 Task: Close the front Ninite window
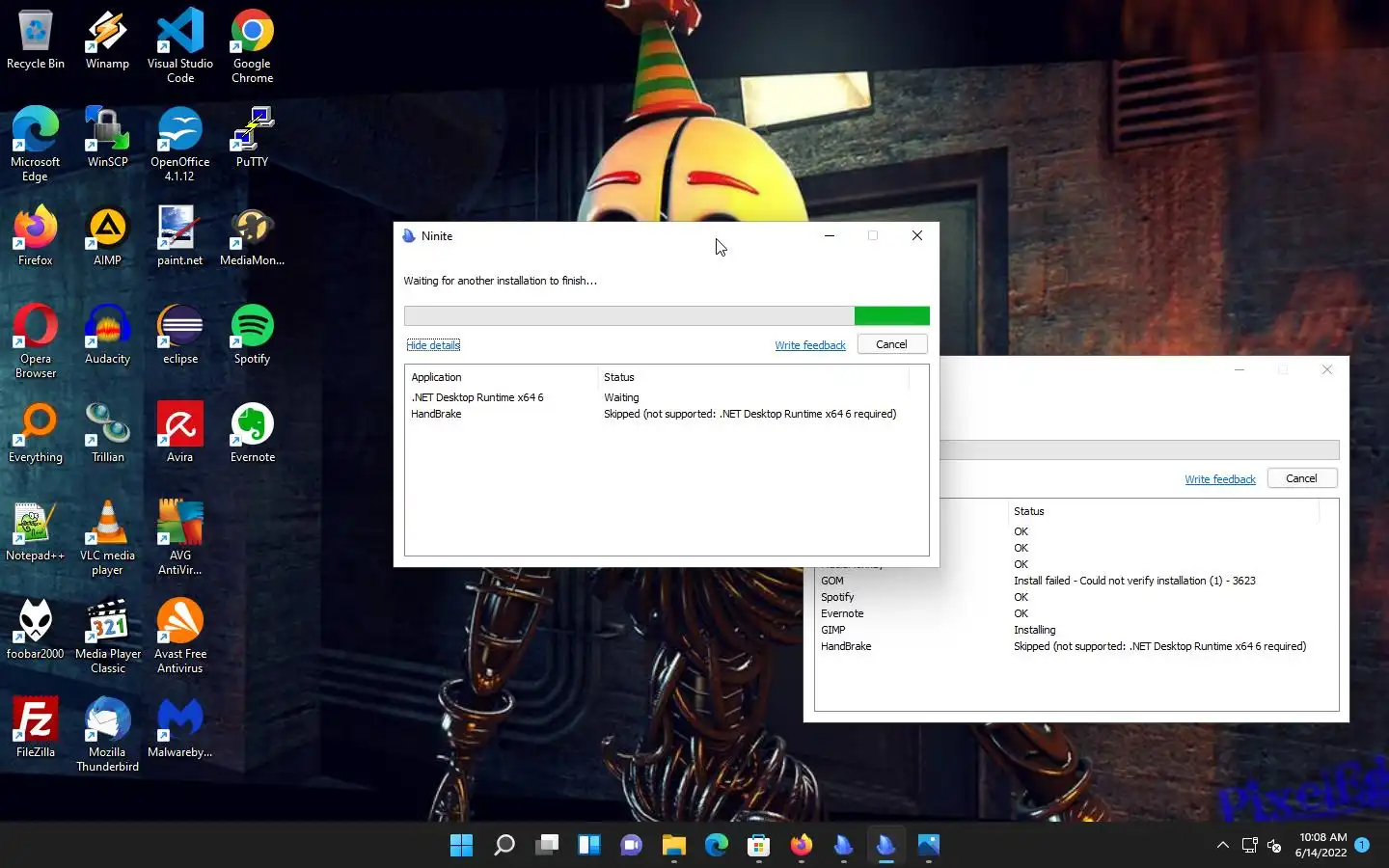(x=917, y=235)
